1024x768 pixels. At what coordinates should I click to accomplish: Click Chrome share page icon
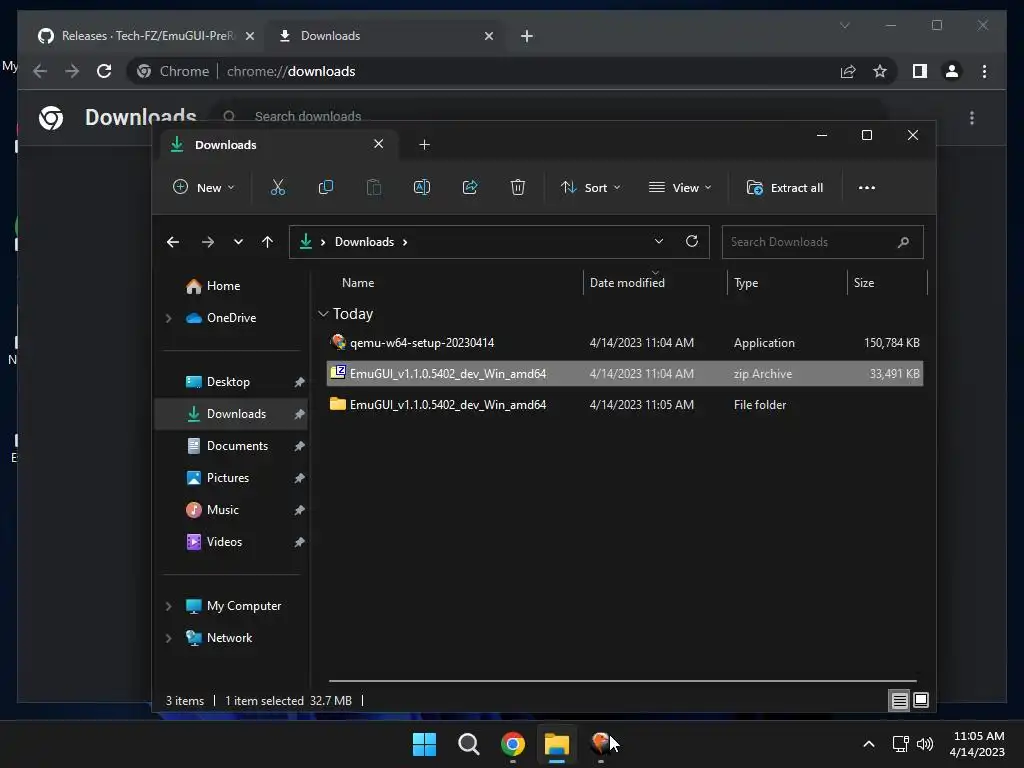point(848,71)
